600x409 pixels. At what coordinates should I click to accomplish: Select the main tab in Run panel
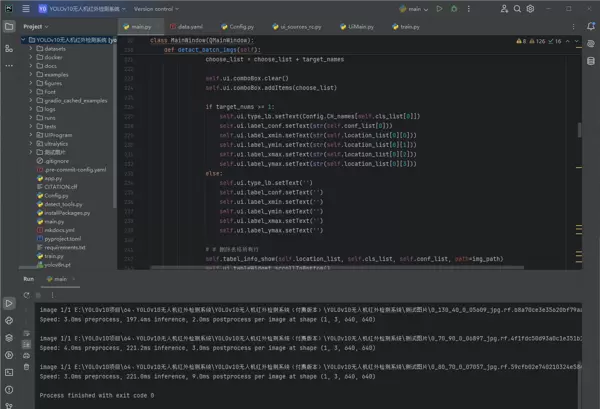pyautogui.click(x=59, y=279)
